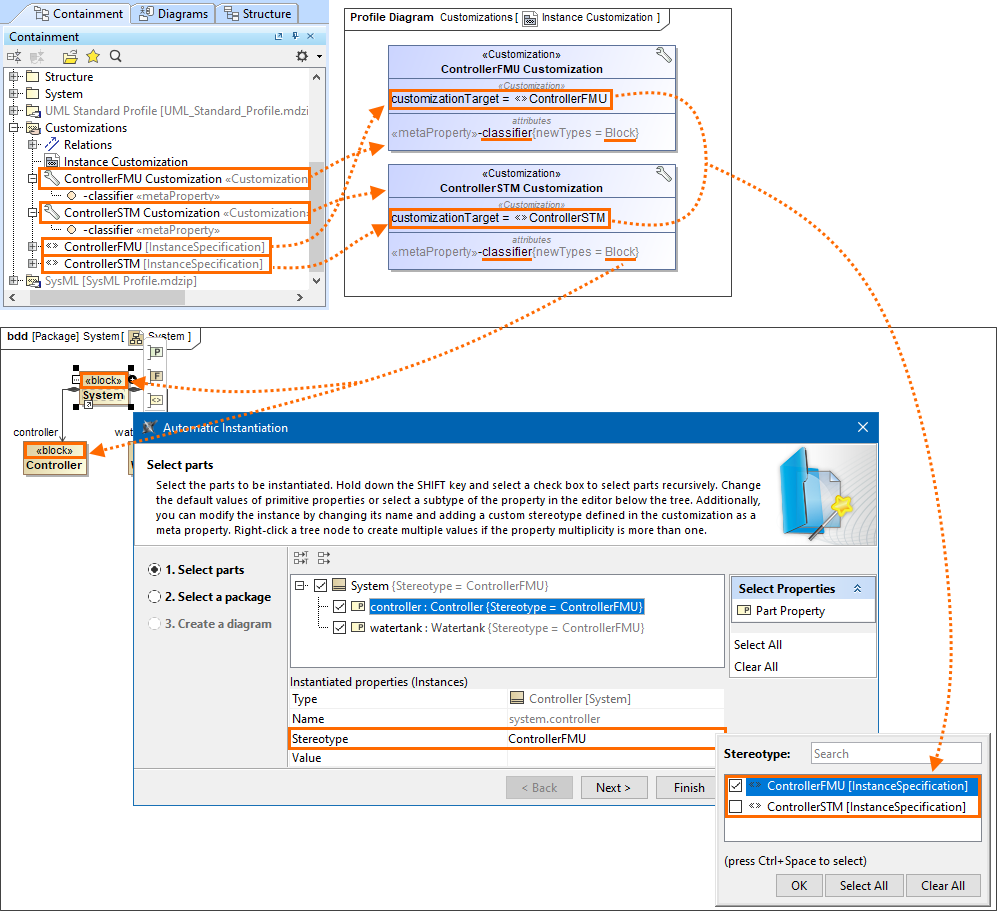Uncheck the controller : Controller part checkbox

340,606
